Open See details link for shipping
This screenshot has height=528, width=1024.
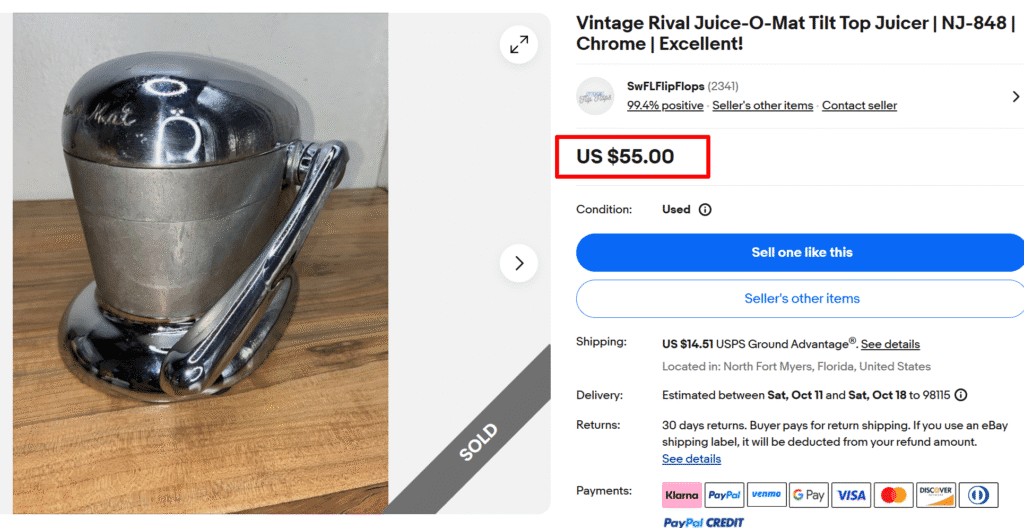(890, 344)
